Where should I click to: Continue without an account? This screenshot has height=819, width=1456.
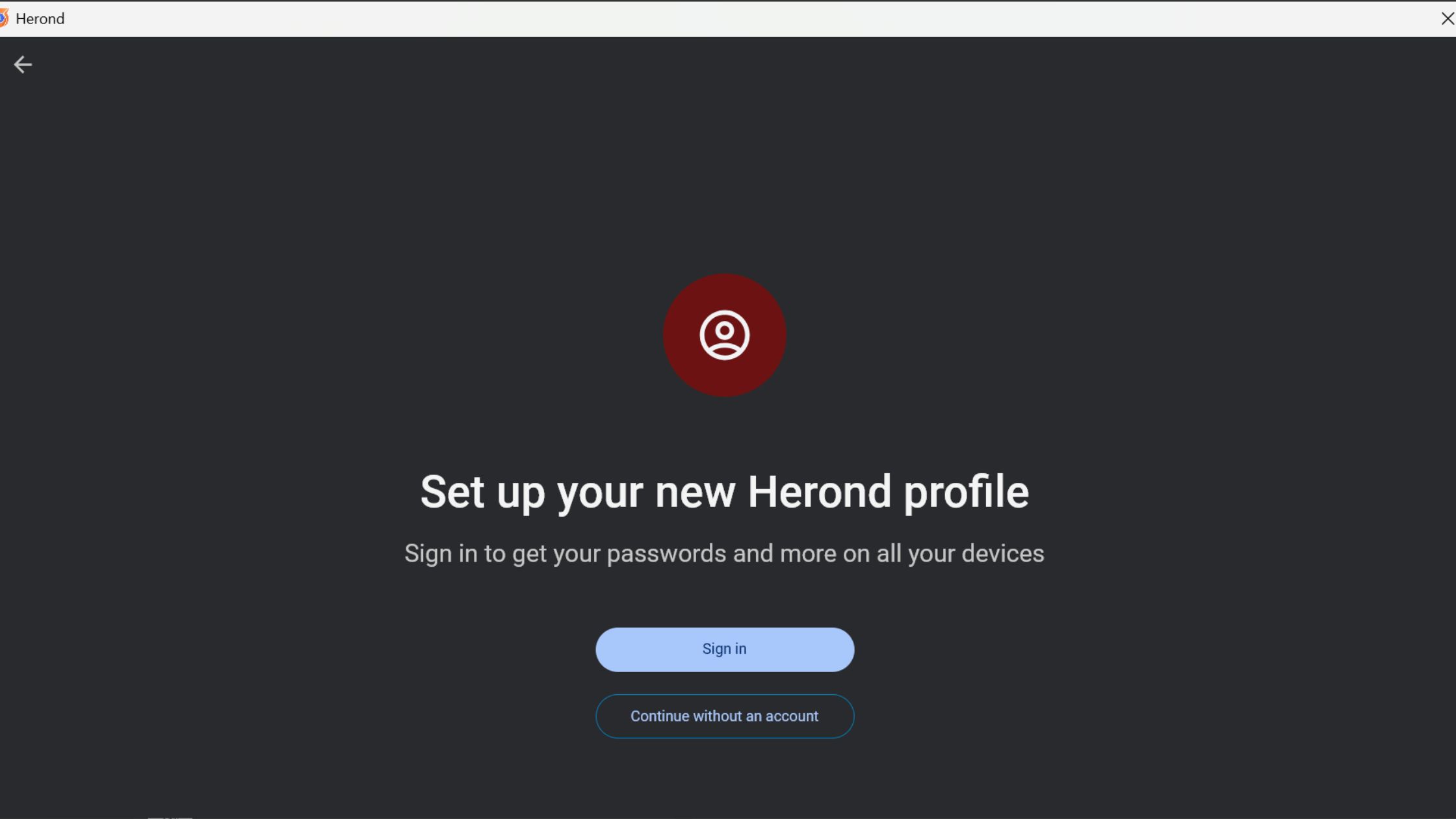pos(724,716)
